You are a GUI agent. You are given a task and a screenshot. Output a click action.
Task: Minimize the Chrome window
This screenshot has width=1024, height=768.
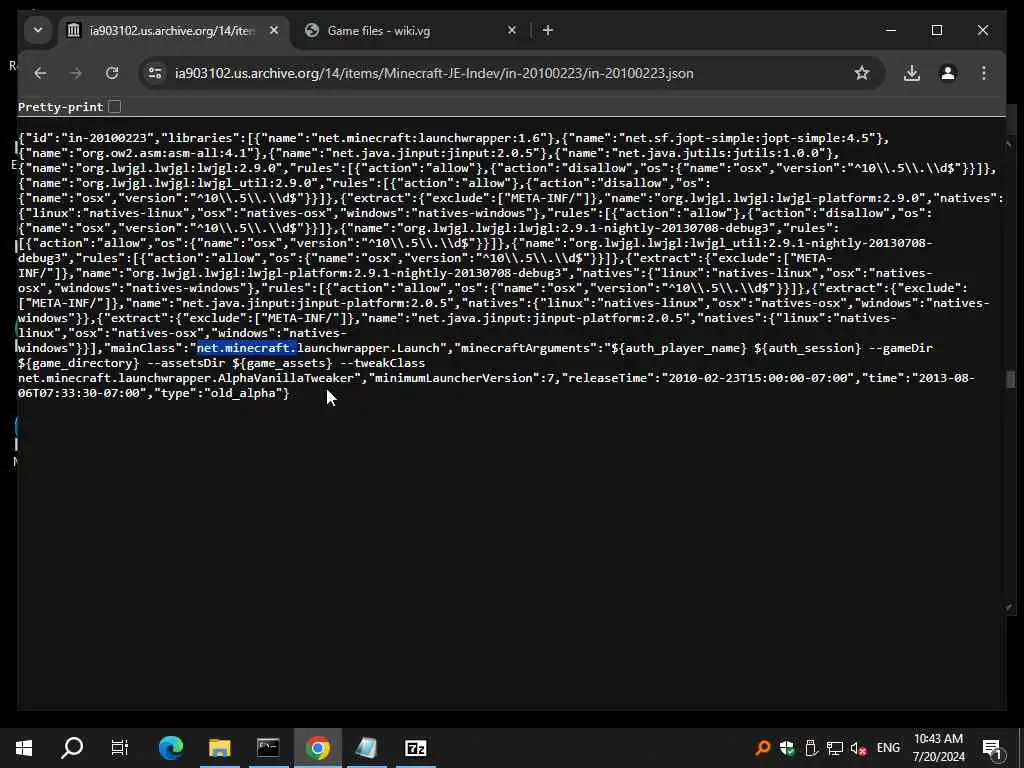tap(891, 30)
